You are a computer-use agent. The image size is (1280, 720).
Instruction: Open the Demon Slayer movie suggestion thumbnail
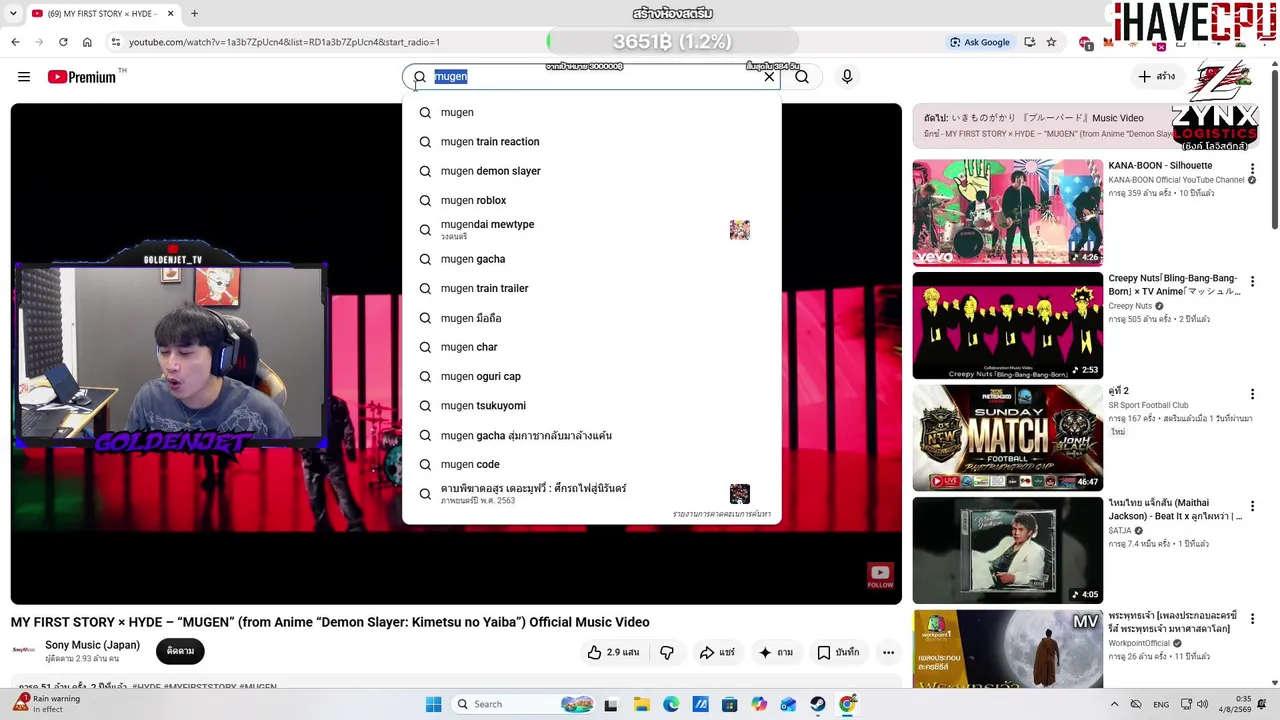tap(739, 494)
